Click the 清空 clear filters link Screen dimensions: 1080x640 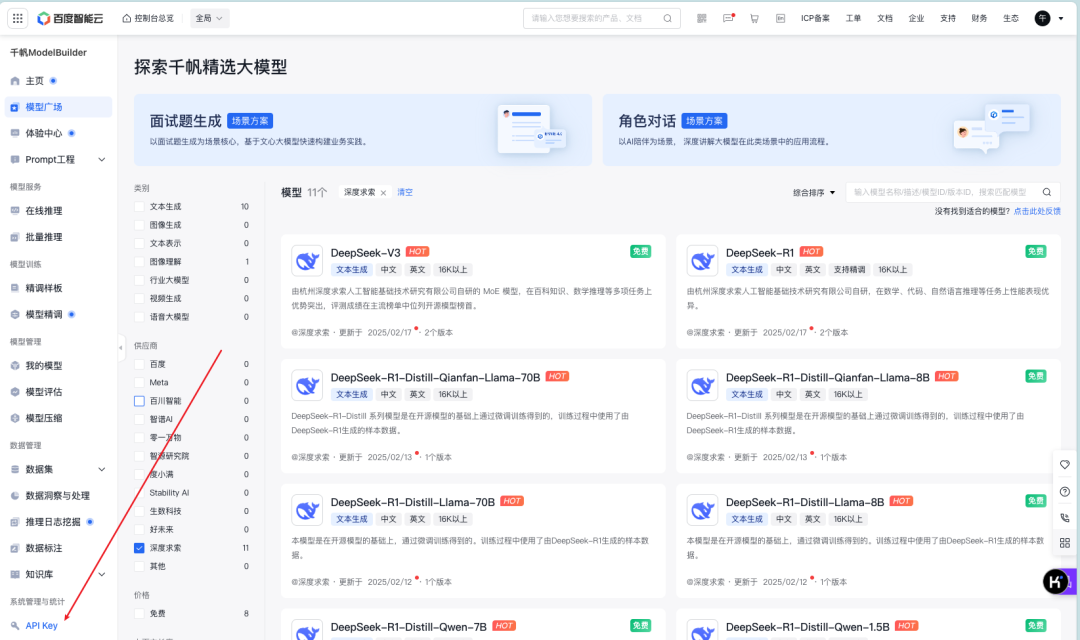pos(405,192)
